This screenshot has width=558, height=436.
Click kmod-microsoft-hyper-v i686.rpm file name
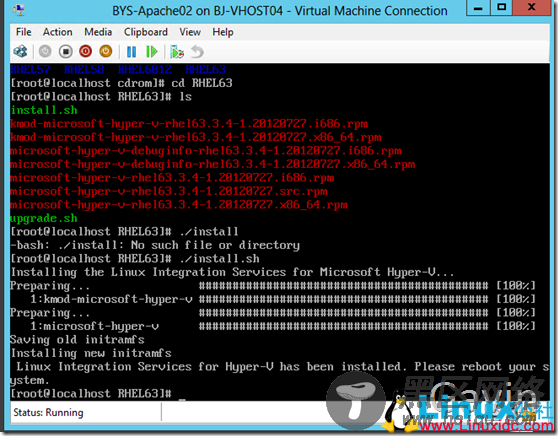(189, 124)
